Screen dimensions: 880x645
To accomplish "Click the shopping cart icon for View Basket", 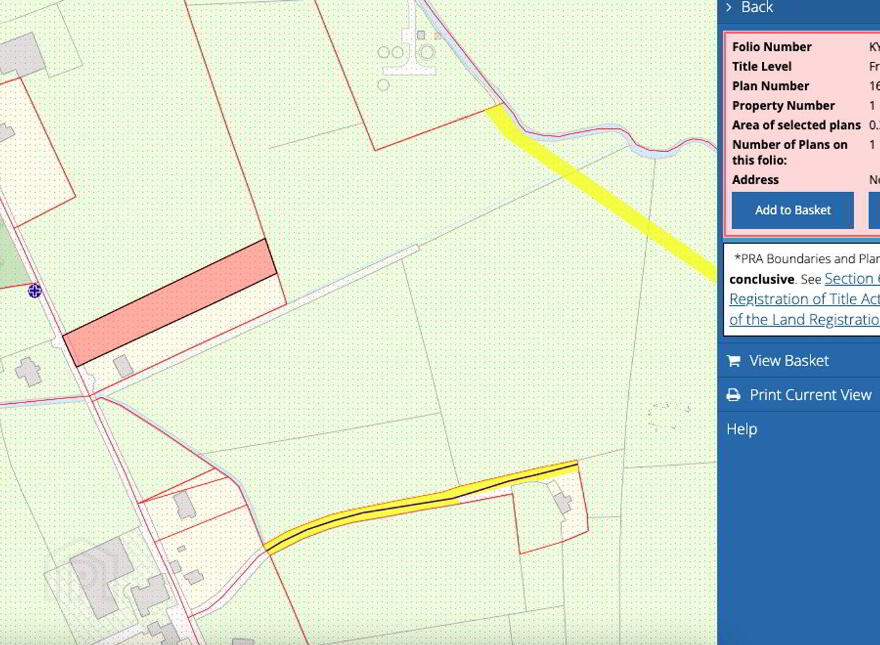I will pyautogui.click(x=733, y=361).
